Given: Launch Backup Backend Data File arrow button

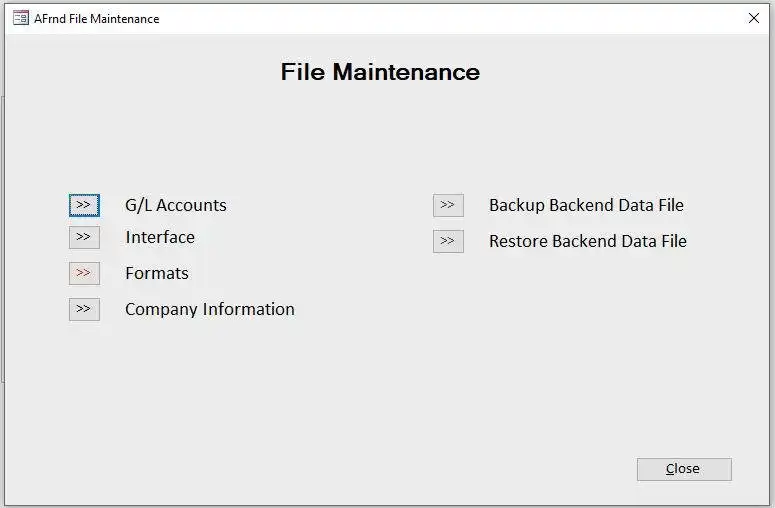Looking at the screenshot, I should coord(448,205).
